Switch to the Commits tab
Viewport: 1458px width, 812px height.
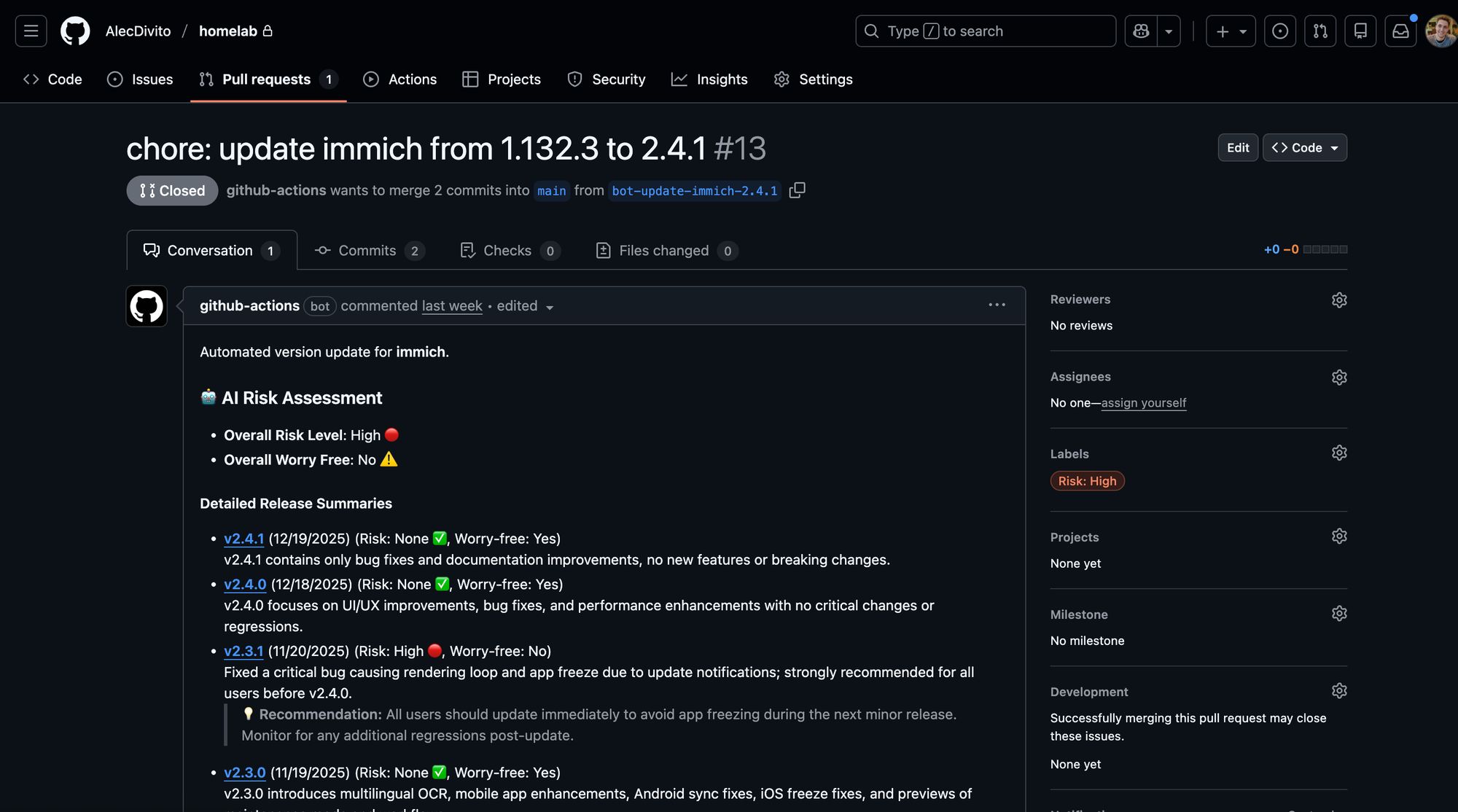(x=370, y=251)
